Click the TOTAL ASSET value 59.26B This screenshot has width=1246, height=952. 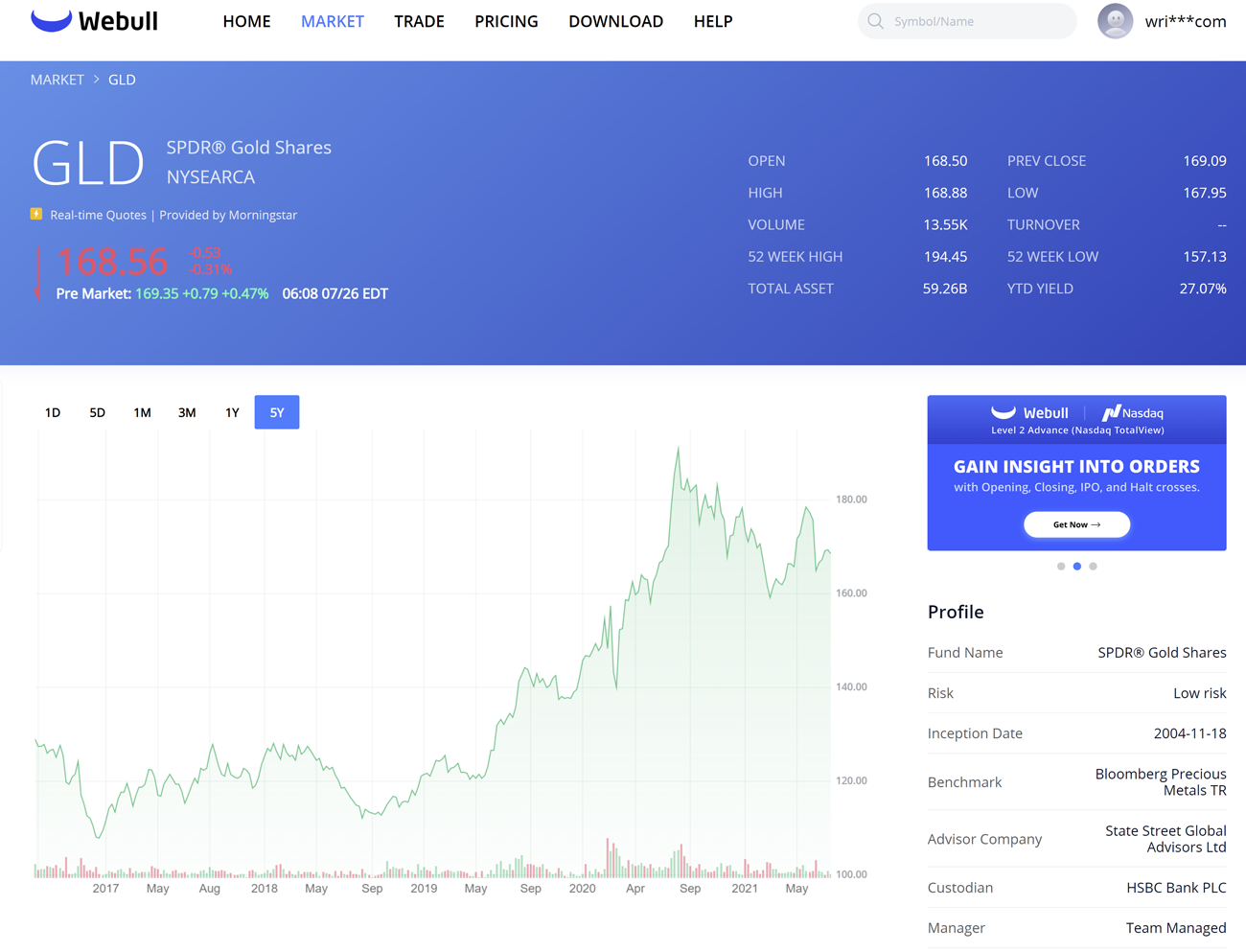click(945, 289)
